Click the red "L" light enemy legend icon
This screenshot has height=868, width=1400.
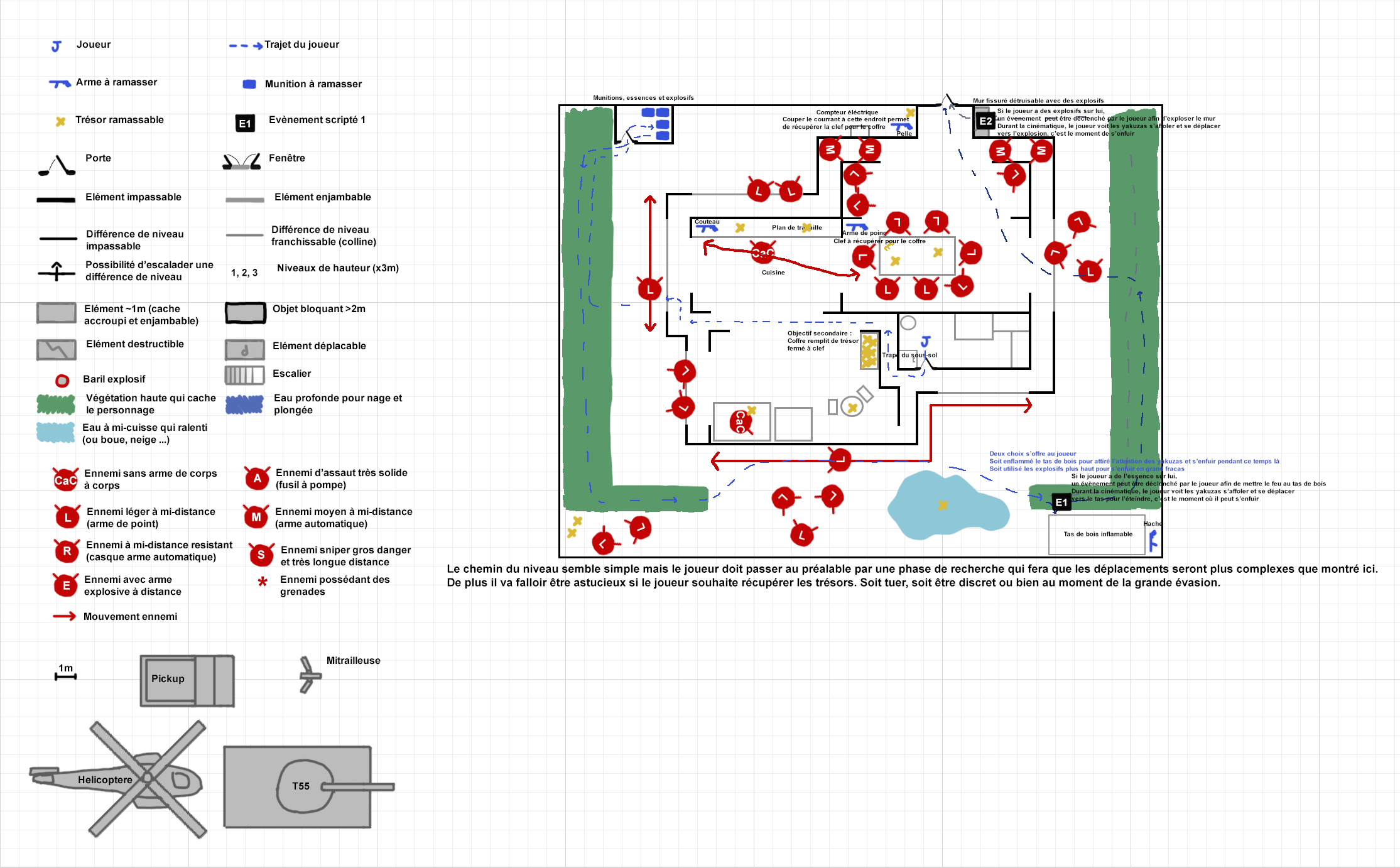67,518
